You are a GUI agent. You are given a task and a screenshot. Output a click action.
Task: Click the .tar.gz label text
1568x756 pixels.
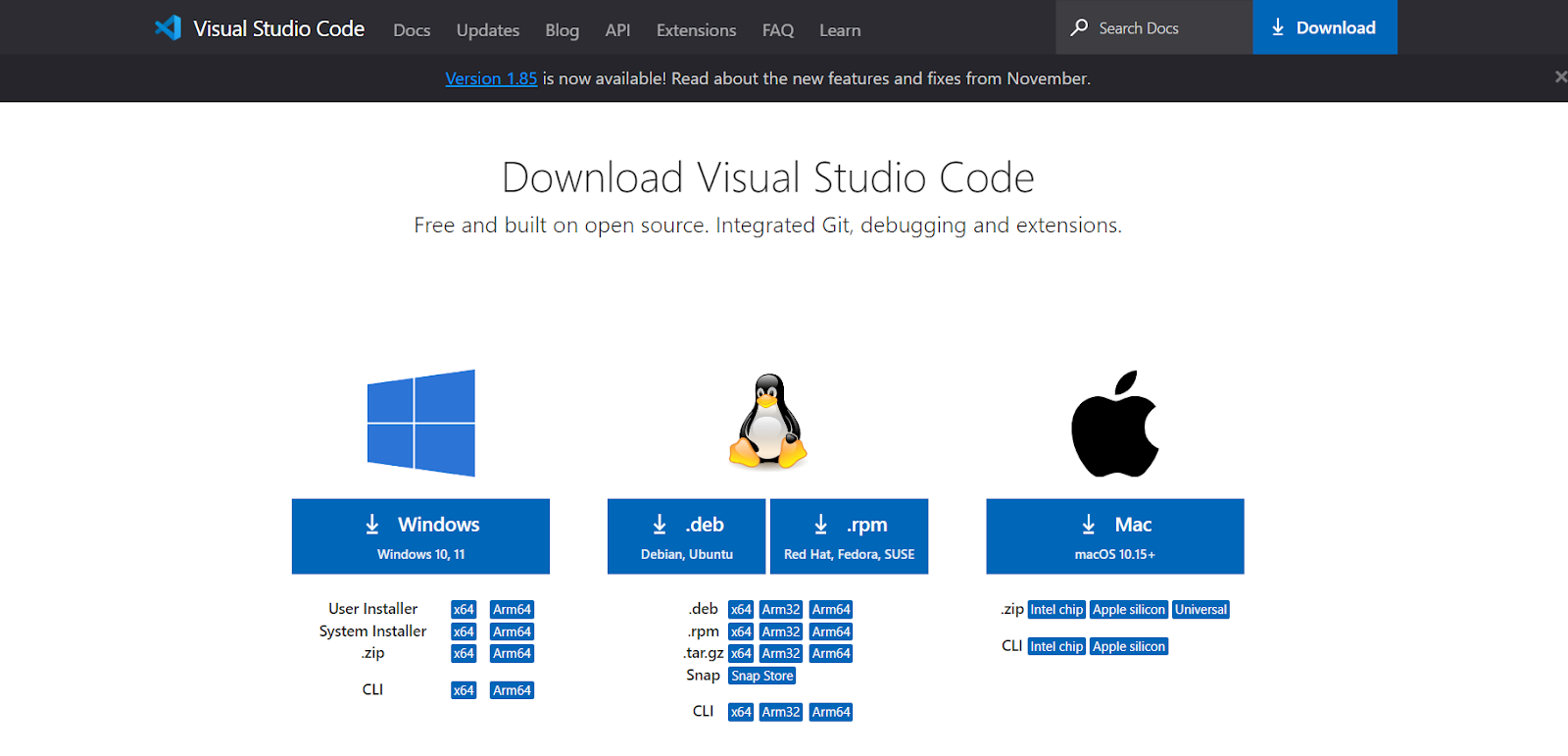[704, 653]
